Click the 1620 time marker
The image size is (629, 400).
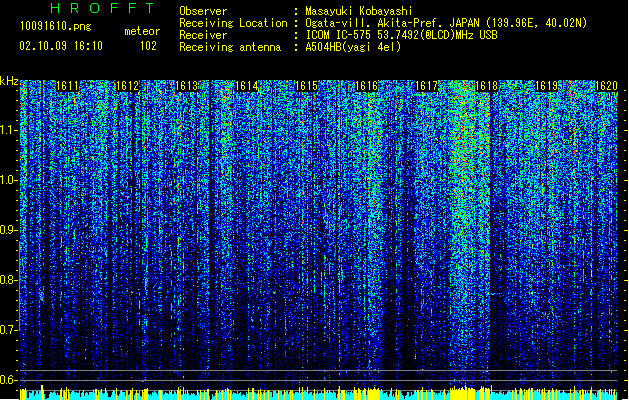pyautogui.click(x=606, y=86)
